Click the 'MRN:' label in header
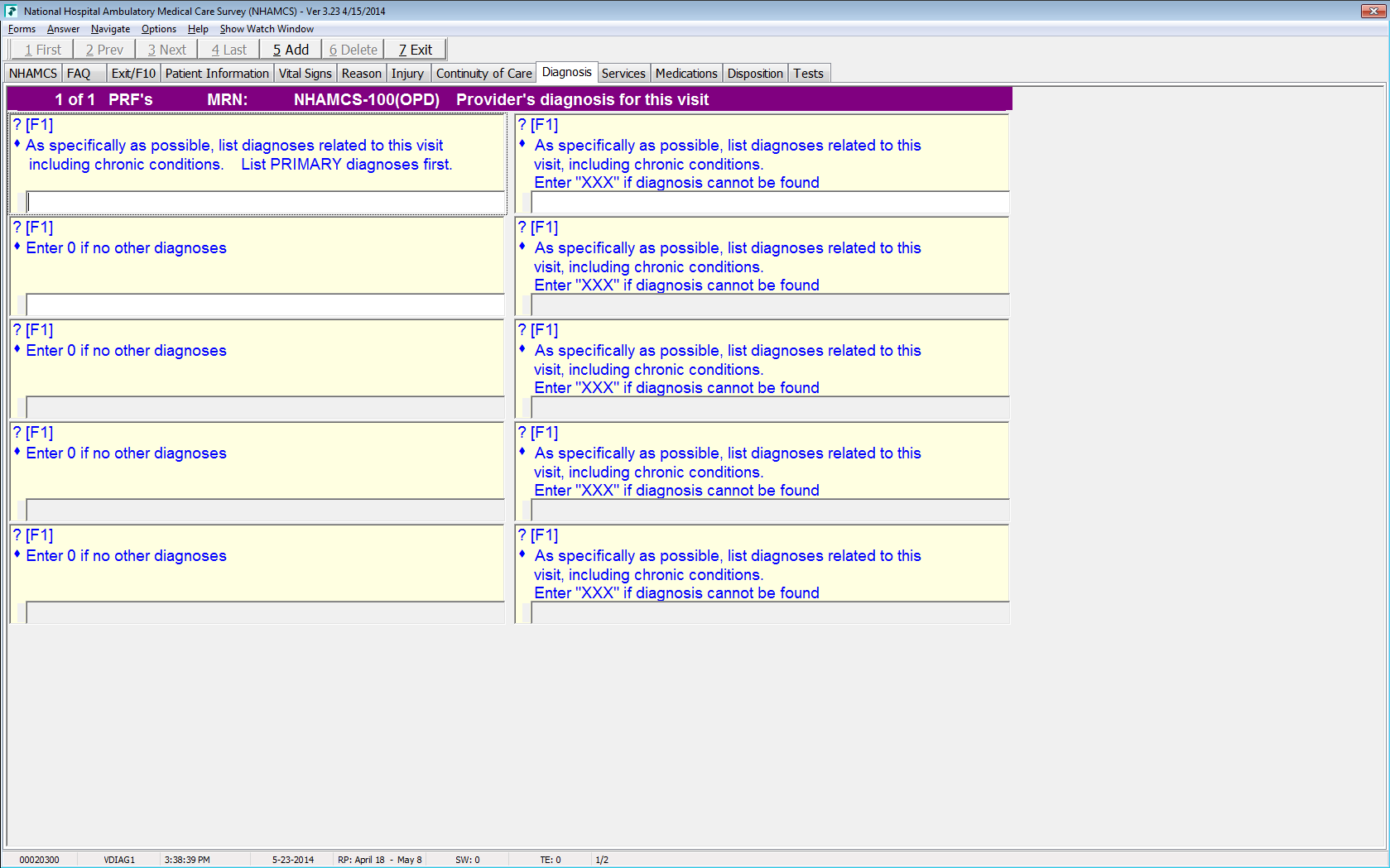1390x868 pixels. tap(228, 99)
